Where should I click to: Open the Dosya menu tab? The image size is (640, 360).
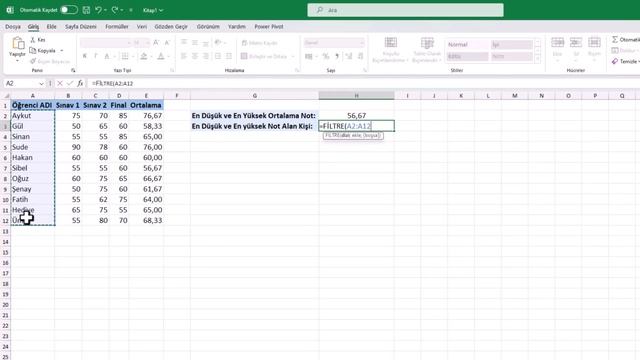[x=13, y=27]
